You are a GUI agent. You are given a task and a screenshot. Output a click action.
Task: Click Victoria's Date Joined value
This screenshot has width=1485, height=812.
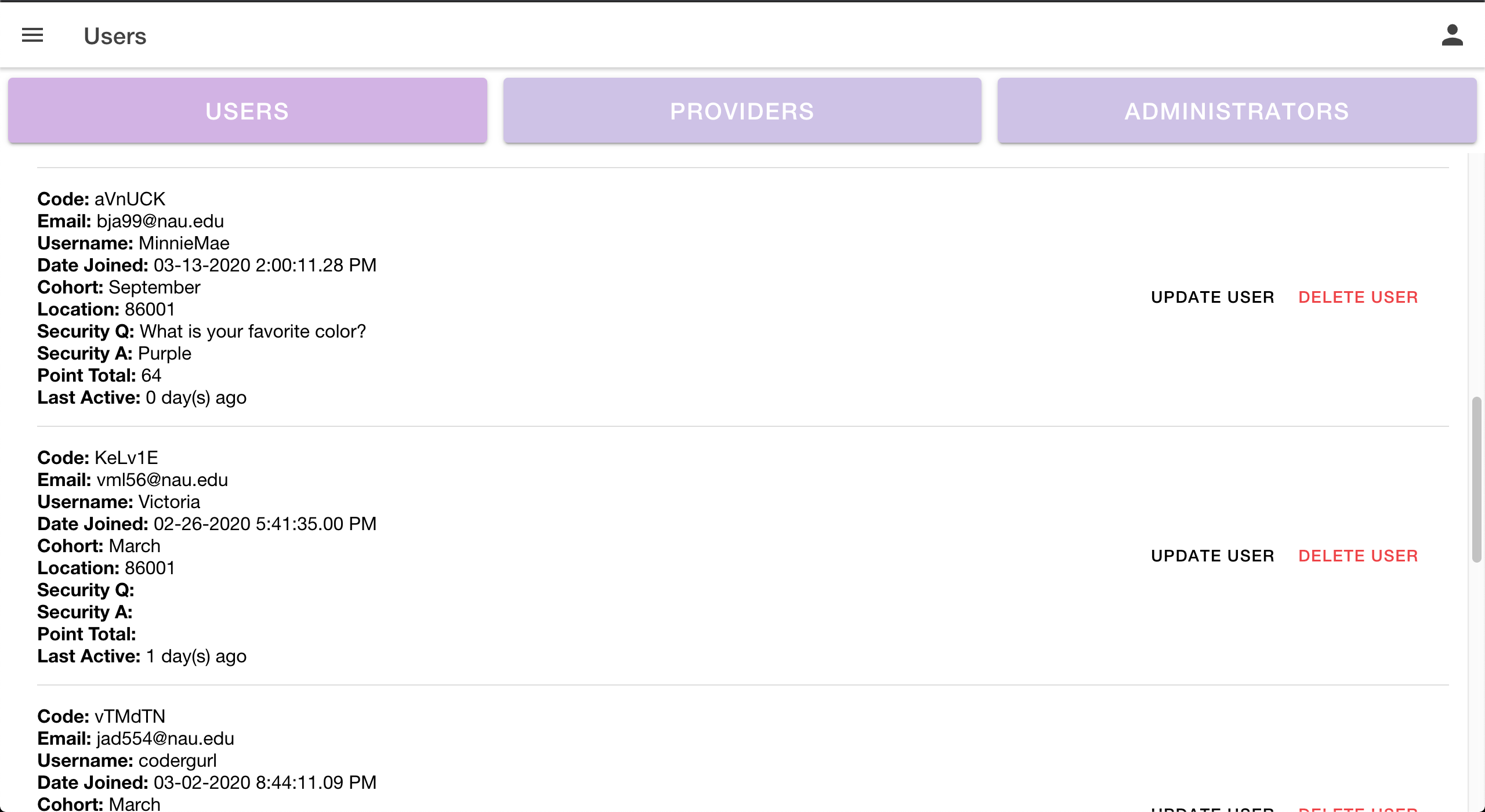[x=265, y=524]
